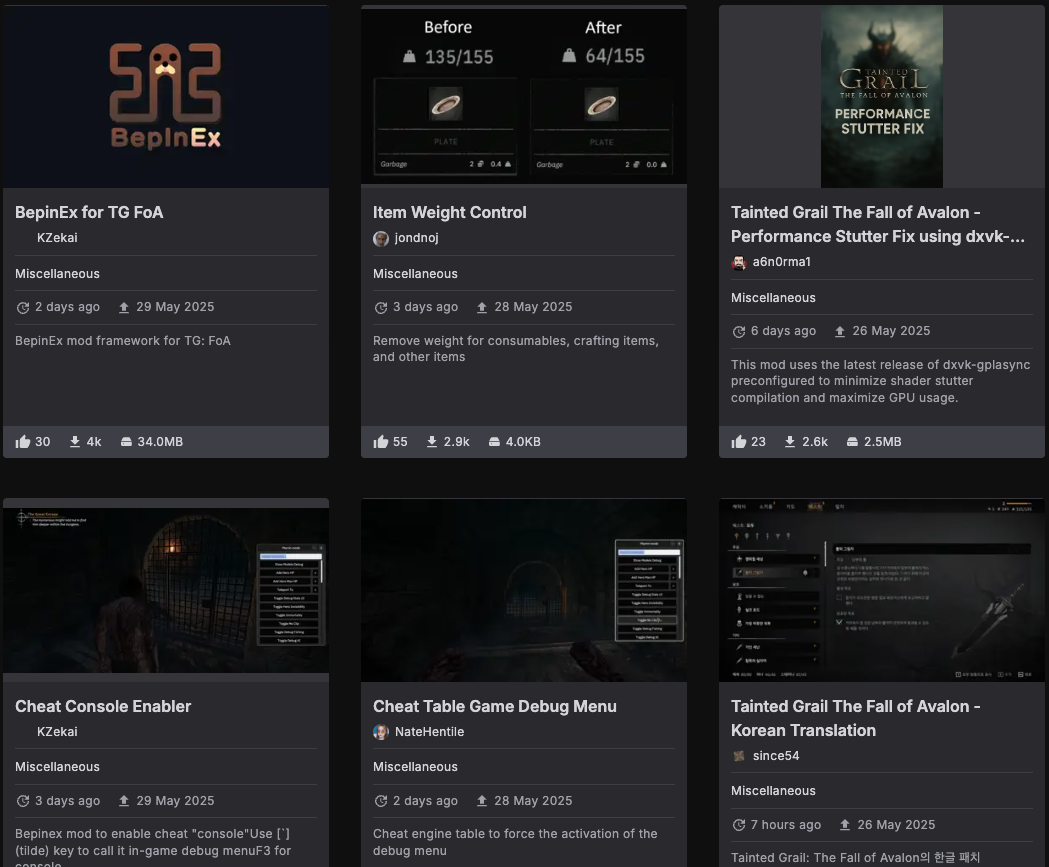Image resolution: width=1049 pixels, height=867 pixels.
Task: Open the BepinEx logo thumbnail
Action: 166,96
